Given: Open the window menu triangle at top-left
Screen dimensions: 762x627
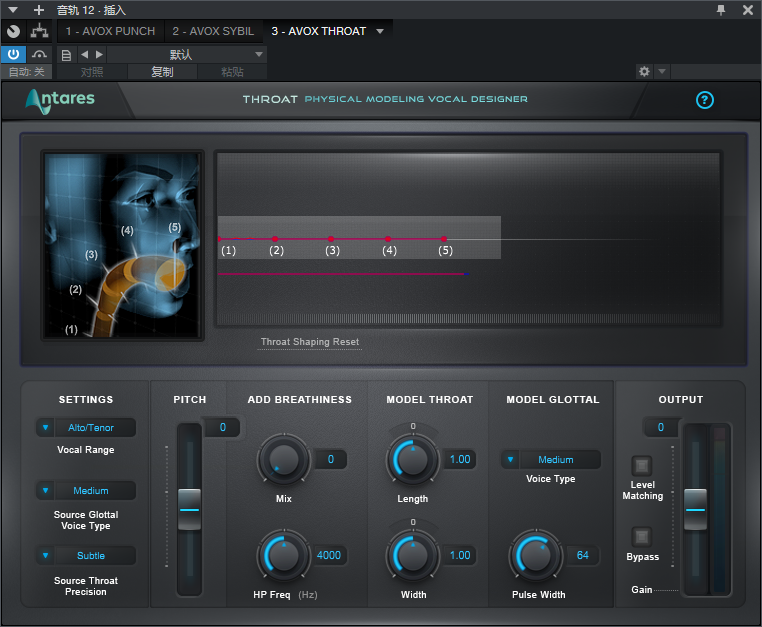Looking at the screenshot, I should tap(13, 10).
